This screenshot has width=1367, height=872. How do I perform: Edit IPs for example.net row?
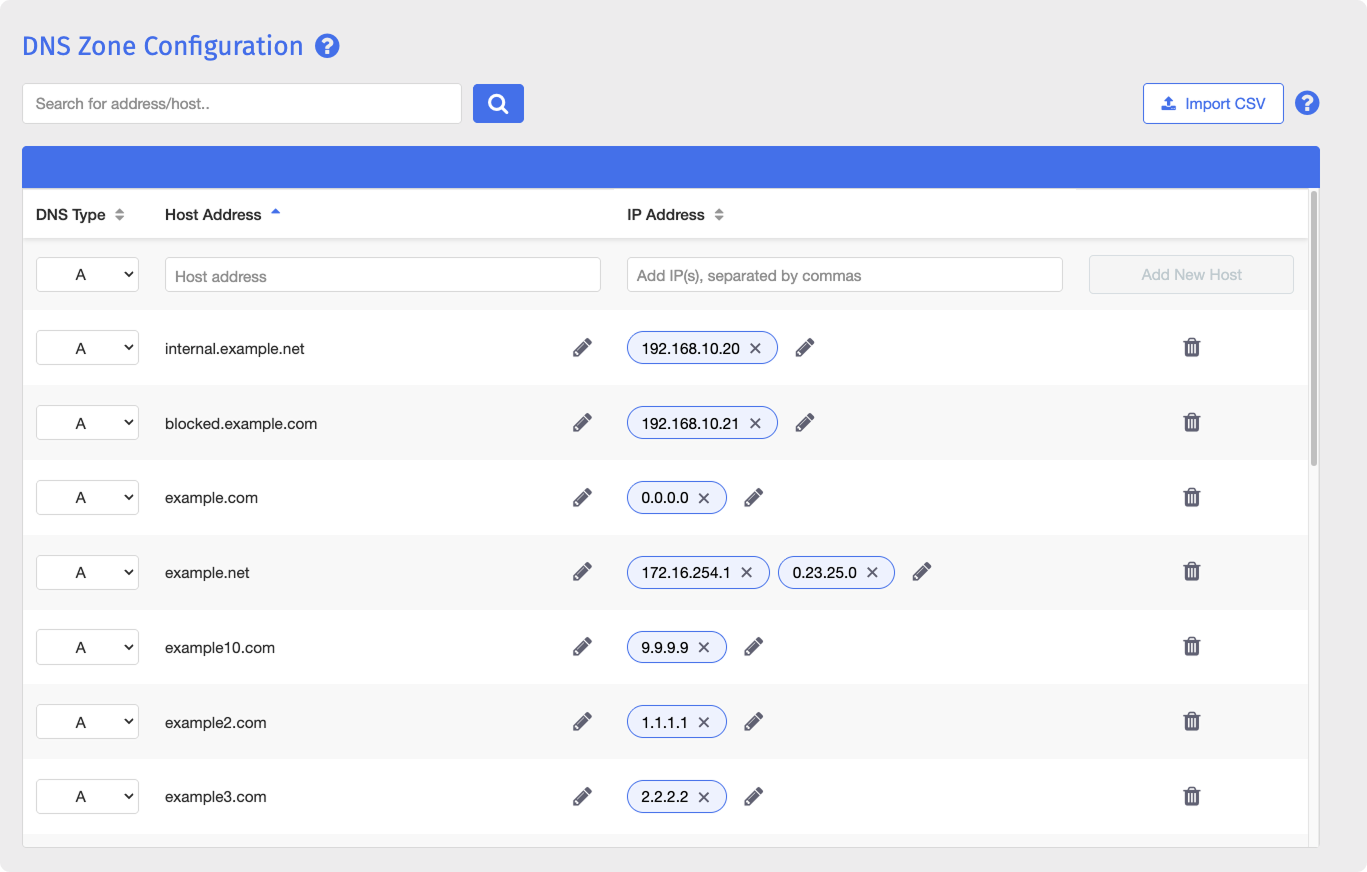[x=922, y=572]
